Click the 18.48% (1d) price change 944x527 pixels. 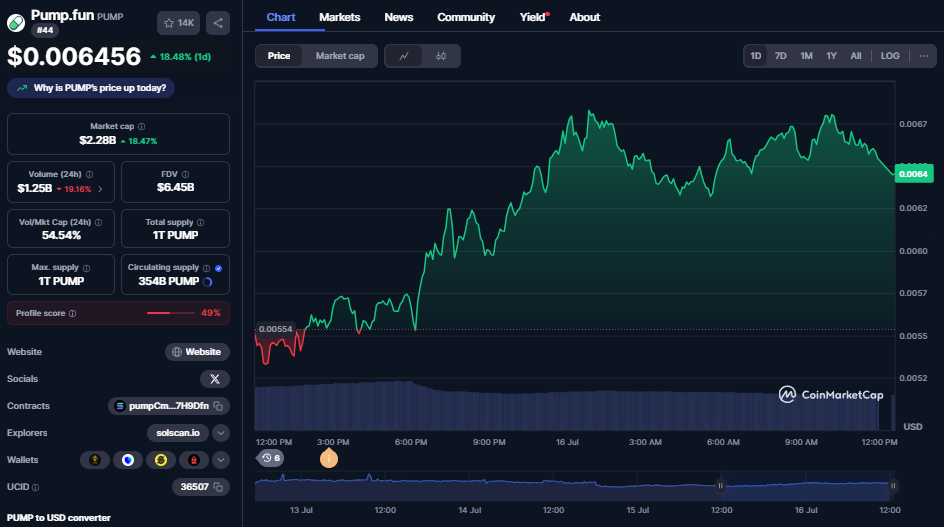pyautogui.click(x=181, y=57)
